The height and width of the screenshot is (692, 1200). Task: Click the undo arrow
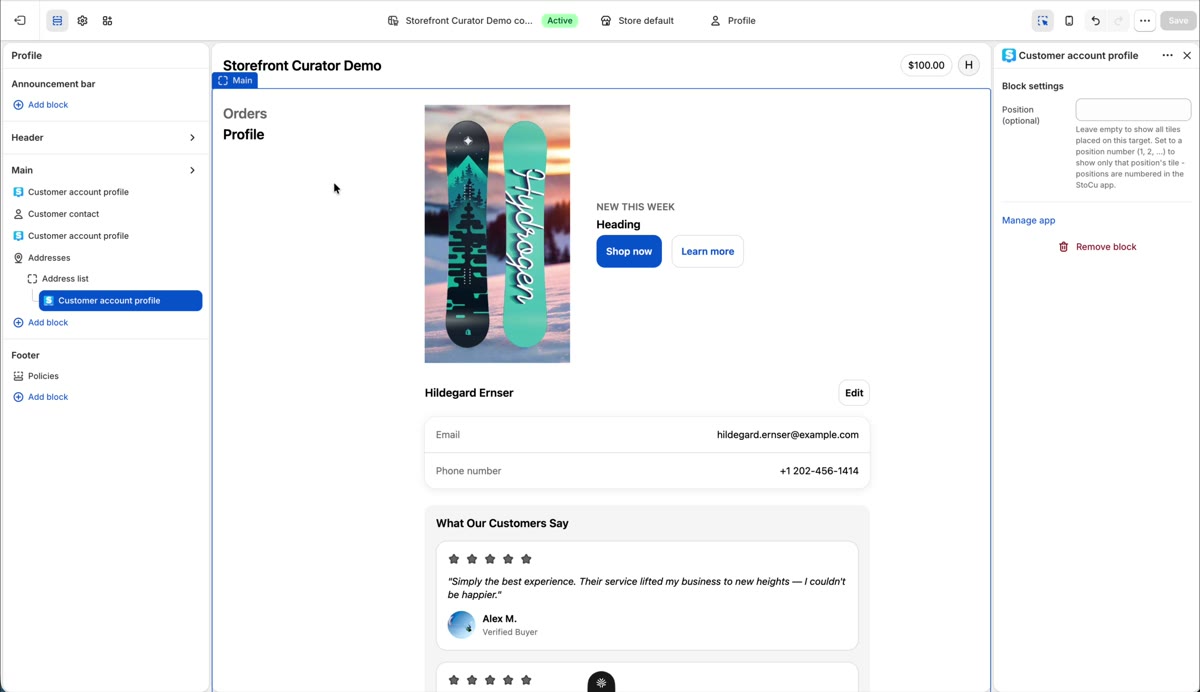tap(1096, 21)
